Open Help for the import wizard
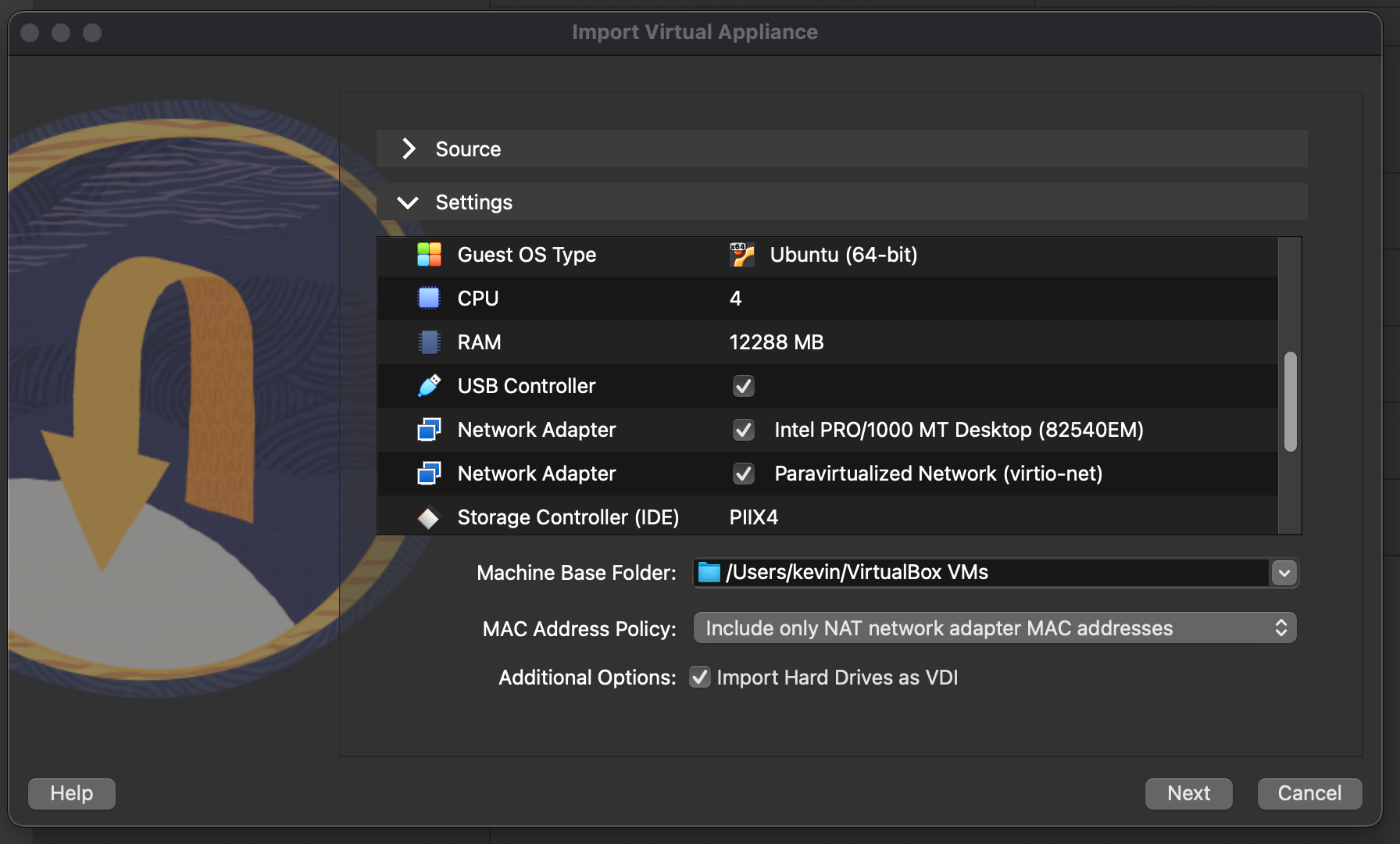The height and width of the screenshot is (844, 1400). point(72,793)
